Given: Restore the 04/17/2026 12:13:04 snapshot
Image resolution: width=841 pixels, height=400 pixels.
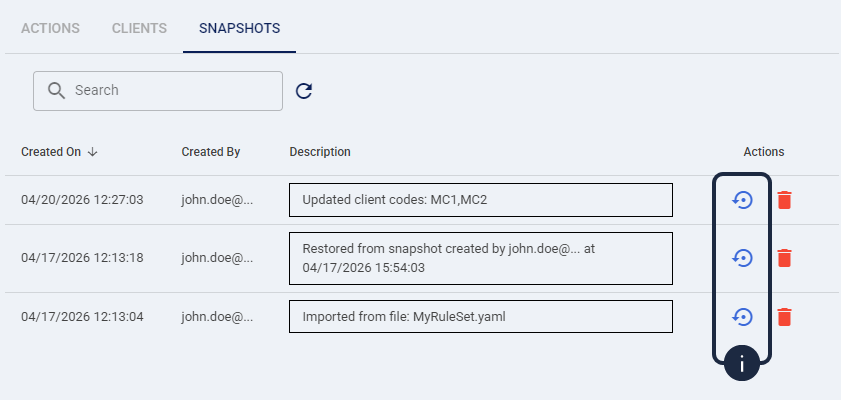Looking at the screenshot, I should click(742, 317).
